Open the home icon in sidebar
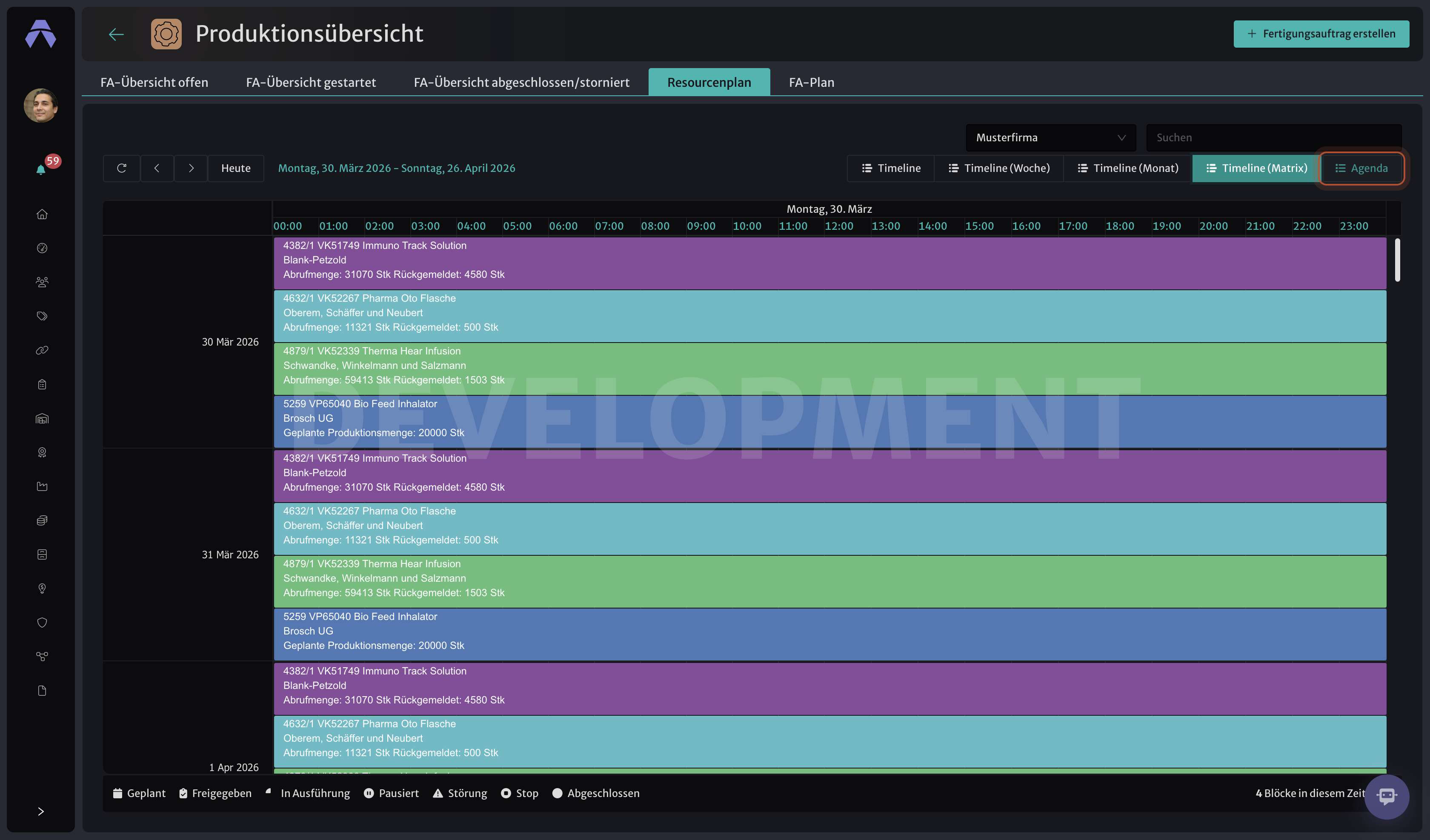This screenshot has width=1430, height=840. [42, 214]
